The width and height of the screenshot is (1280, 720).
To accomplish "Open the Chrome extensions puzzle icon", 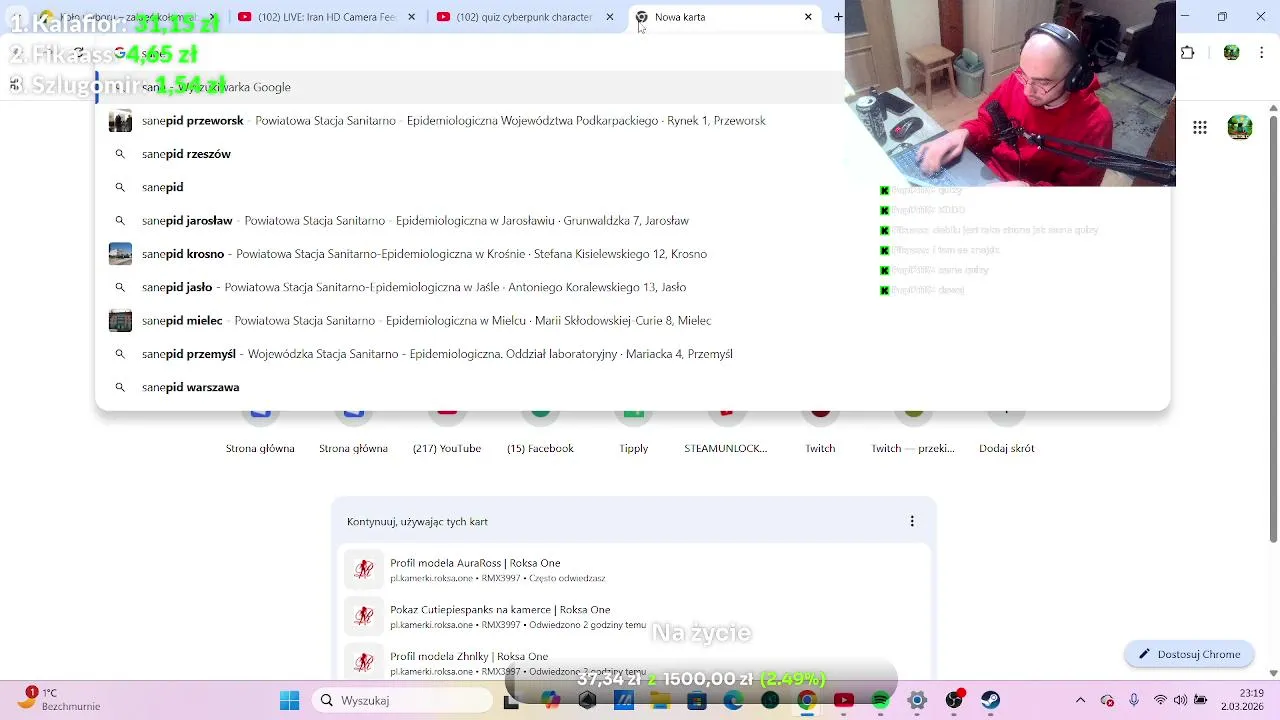I will pyautogui.click(x=1188, y=53).
